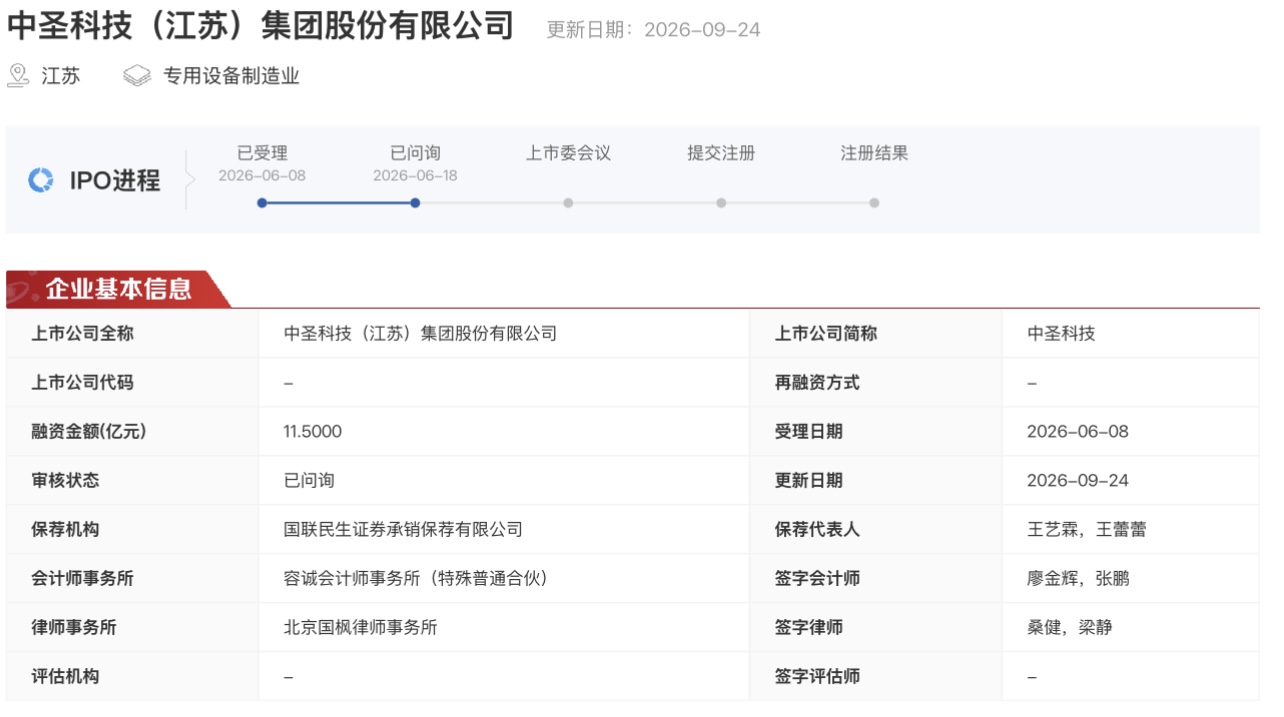Image resolution: width=1284 pixels, height=717 pixels.
Task: Click the 律师事务所 label cell
Action: click(132, 628)
